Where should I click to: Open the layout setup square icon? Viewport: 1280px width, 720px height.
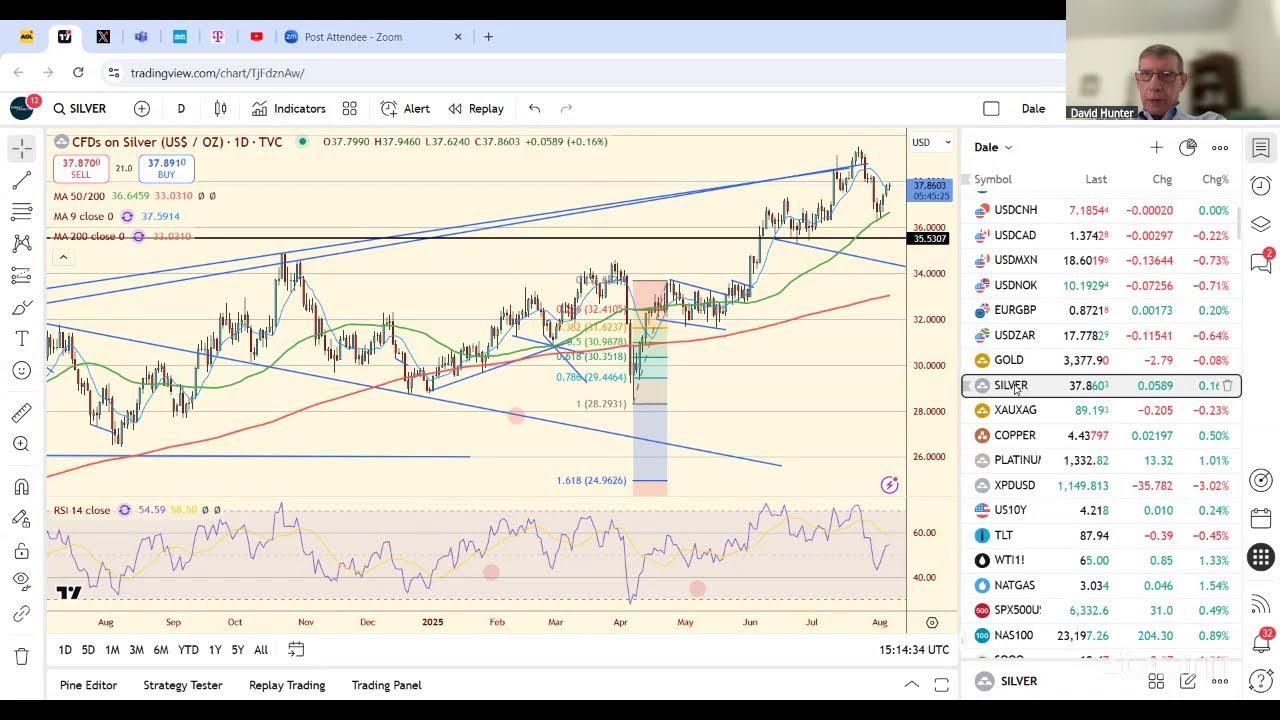pos(991,108)
